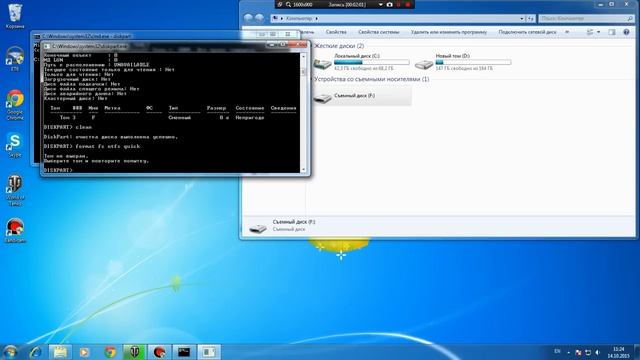The width and height of the screenshot is (640, 360).
Task: Toggle the preview pane button
Action: tap(611, 32)
